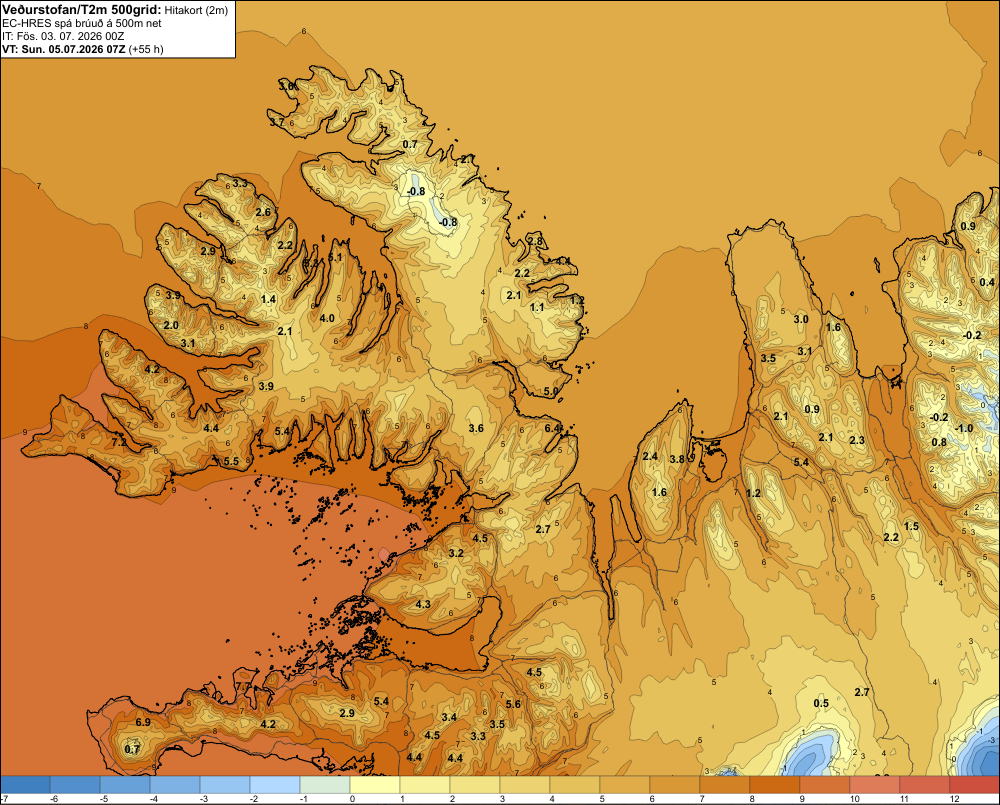Select the 5.5 temperature label

(231, 461)
